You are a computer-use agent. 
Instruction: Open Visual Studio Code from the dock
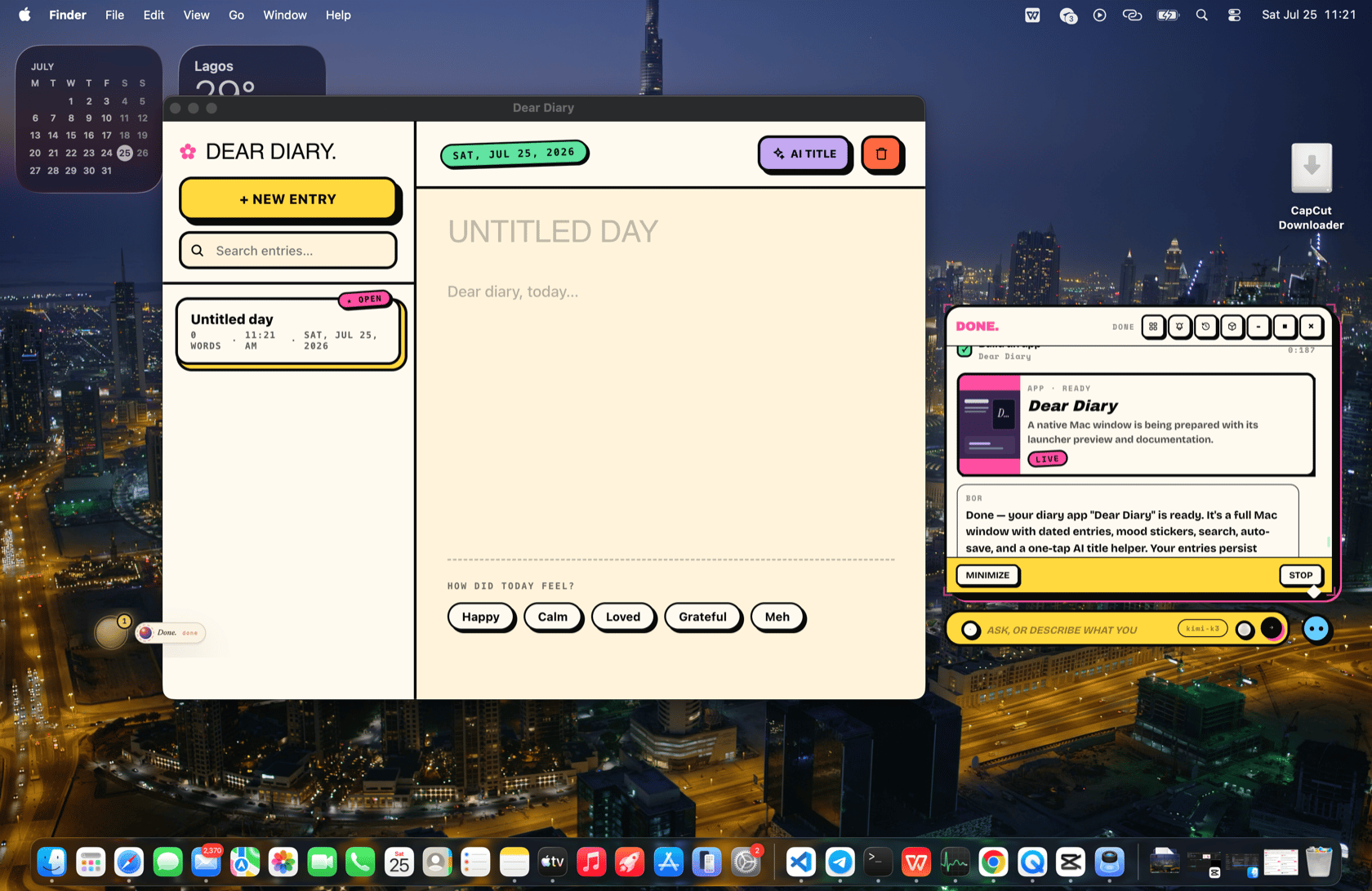tap(801, 862)
